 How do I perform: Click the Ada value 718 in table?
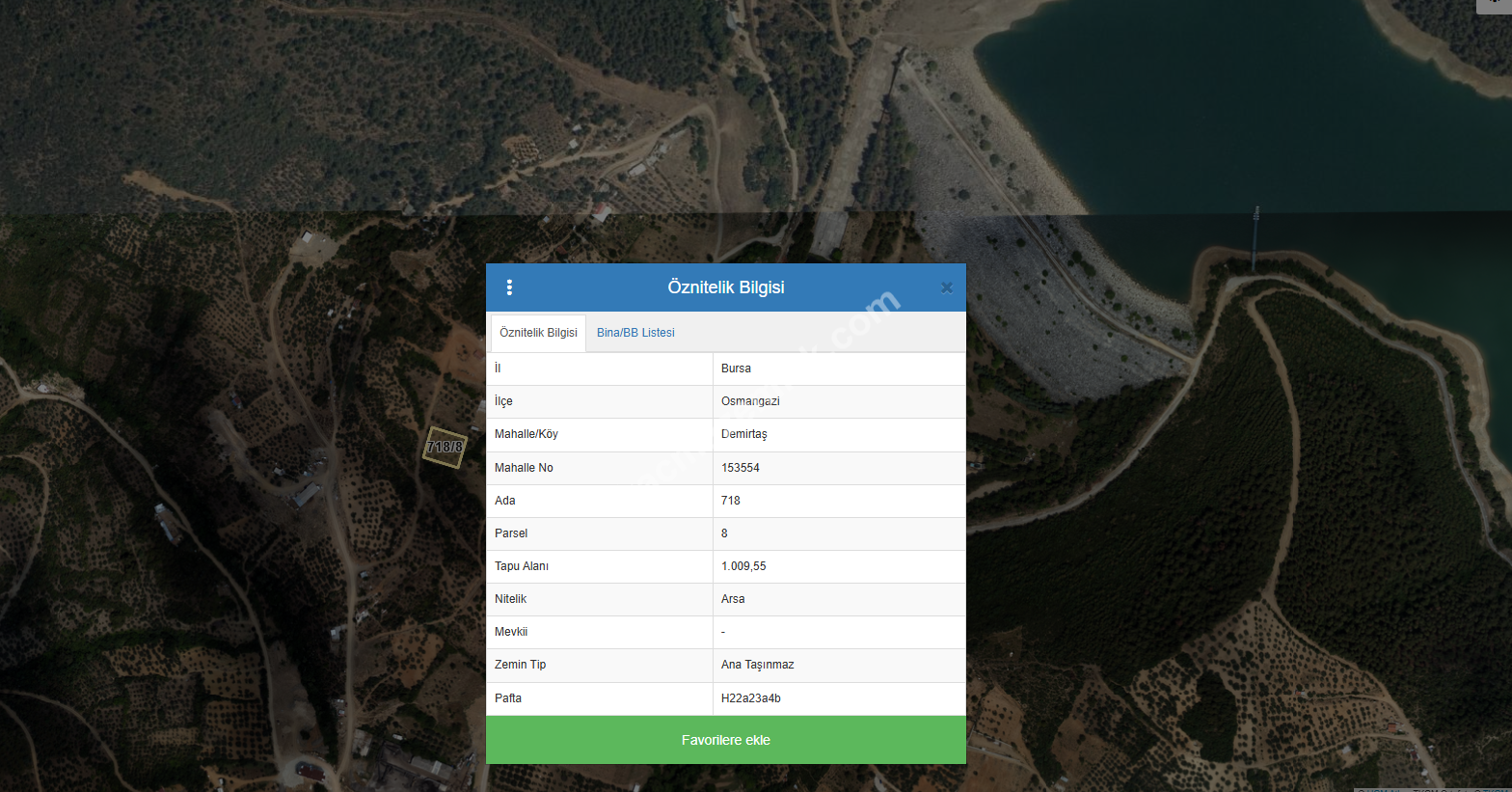click(x=730, y=501)
